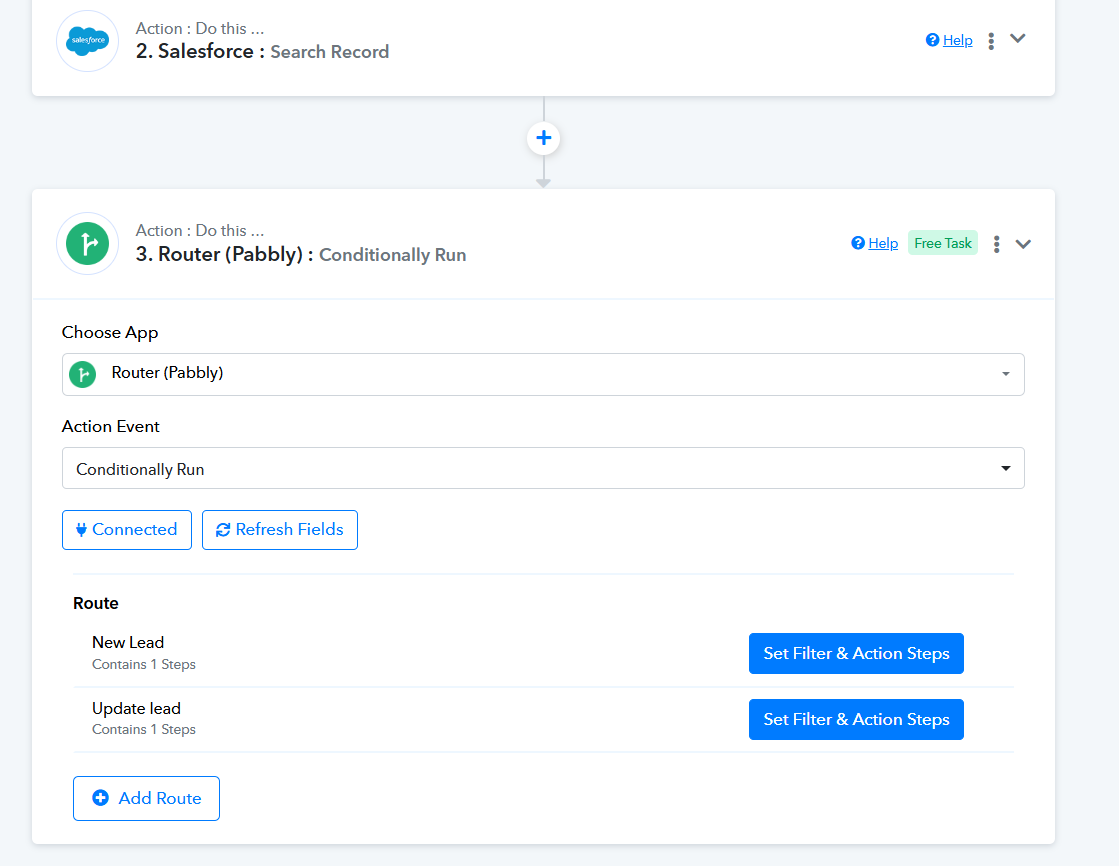Open the Action Event Conditionally Run dropdown
This screenshot has width=1119, height=866.
[543, 468]
